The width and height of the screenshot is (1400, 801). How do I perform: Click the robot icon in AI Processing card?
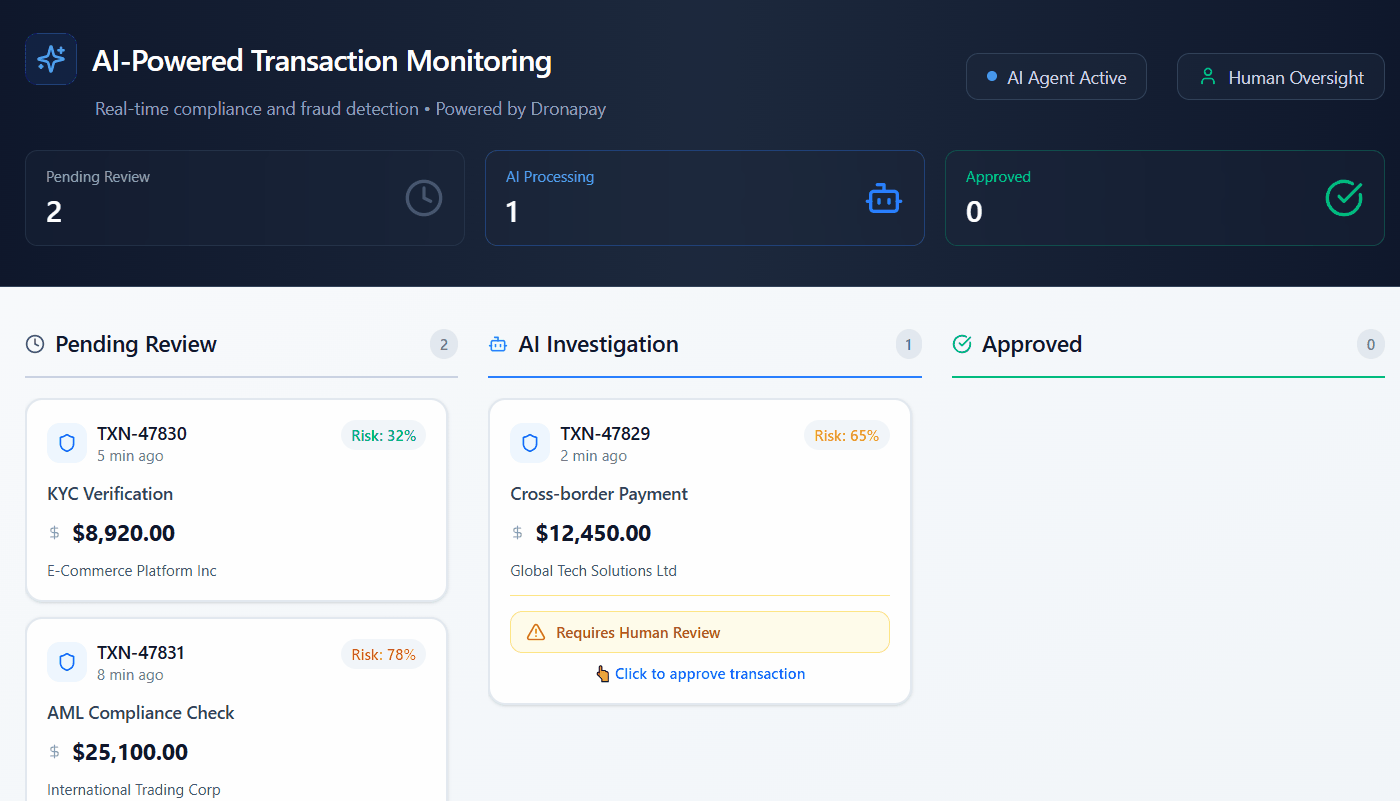click(883, 198)
